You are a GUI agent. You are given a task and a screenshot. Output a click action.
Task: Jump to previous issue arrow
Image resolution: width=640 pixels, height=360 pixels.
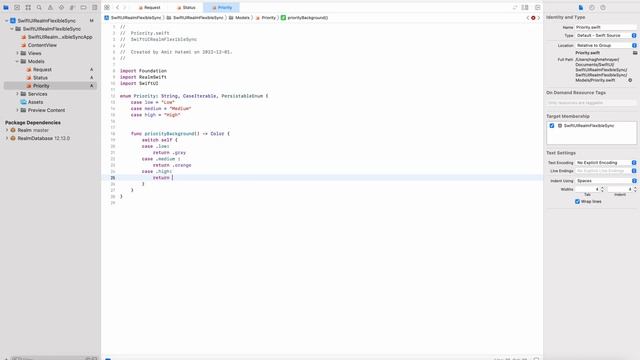click(528, 18)
